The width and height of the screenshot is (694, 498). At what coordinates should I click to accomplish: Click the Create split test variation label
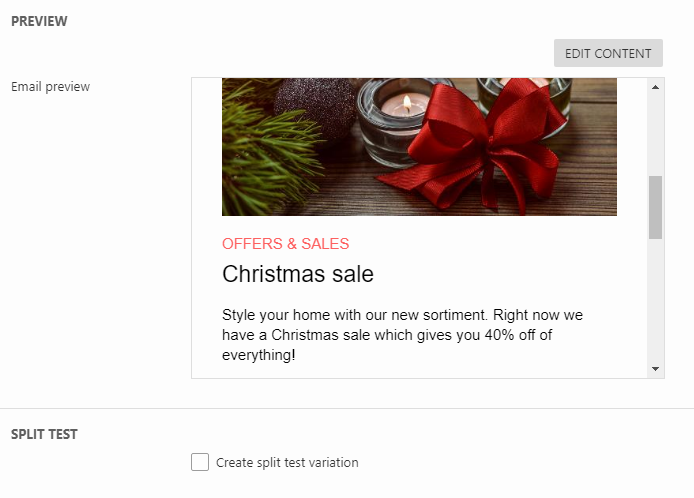[287, 463]
